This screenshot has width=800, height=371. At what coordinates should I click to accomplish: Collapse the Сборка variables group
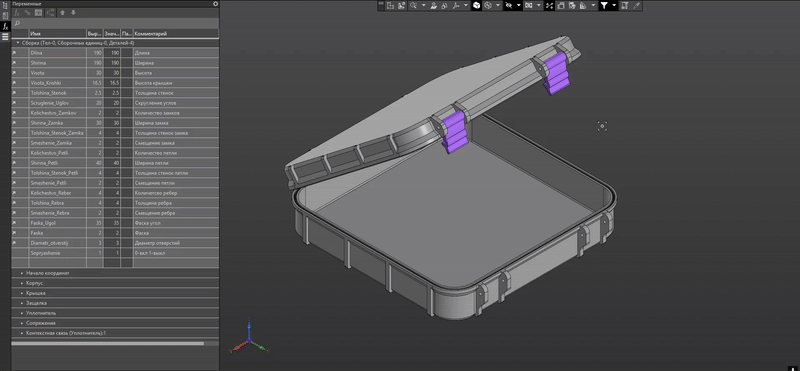pyautogui.click(x=18, y=43)
